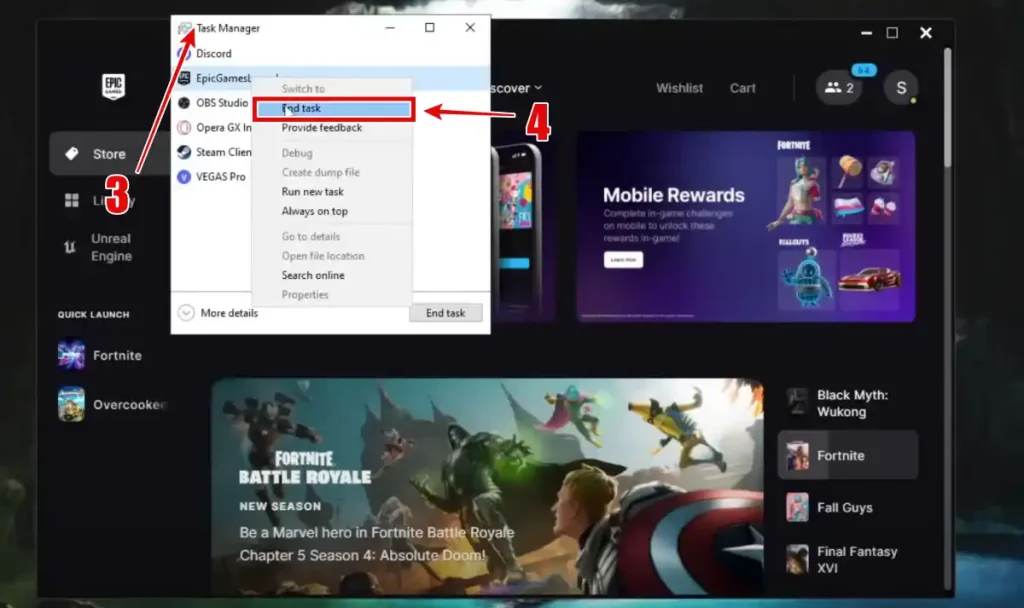Open the Unreal Engine logo icon
The height and width of the screenshot is (608, 1024).
pyautogui.click(x=70, y=248)
